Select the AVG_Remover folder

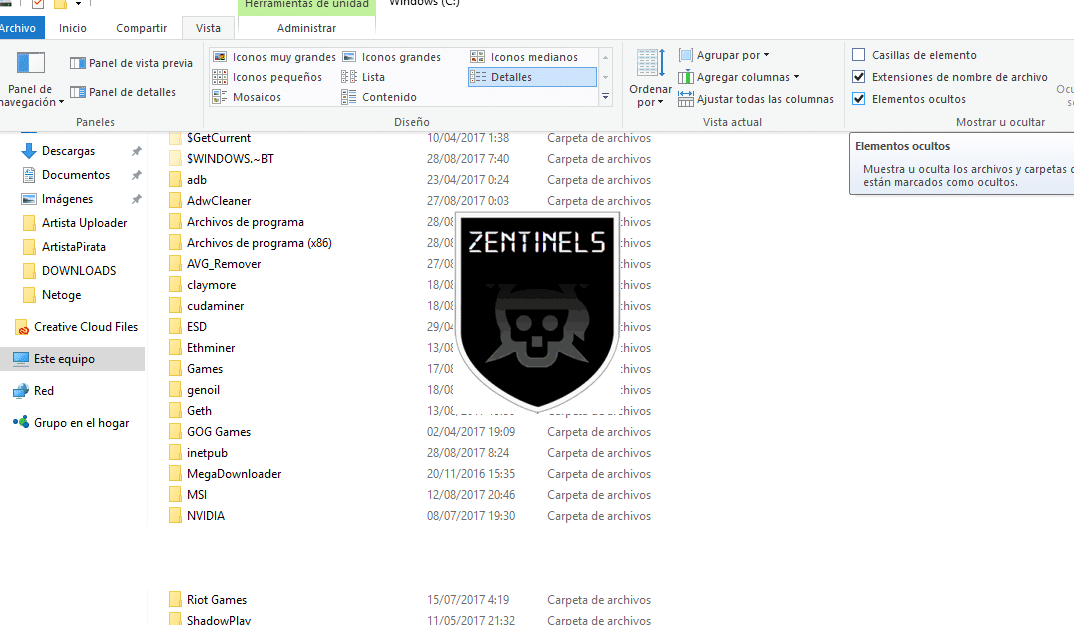point(223,264)
